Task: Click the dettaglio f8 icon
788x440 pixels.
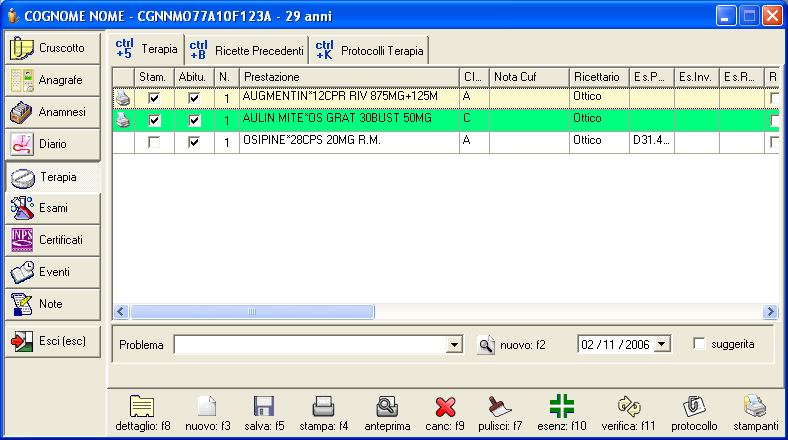Action: pos(142,406)
